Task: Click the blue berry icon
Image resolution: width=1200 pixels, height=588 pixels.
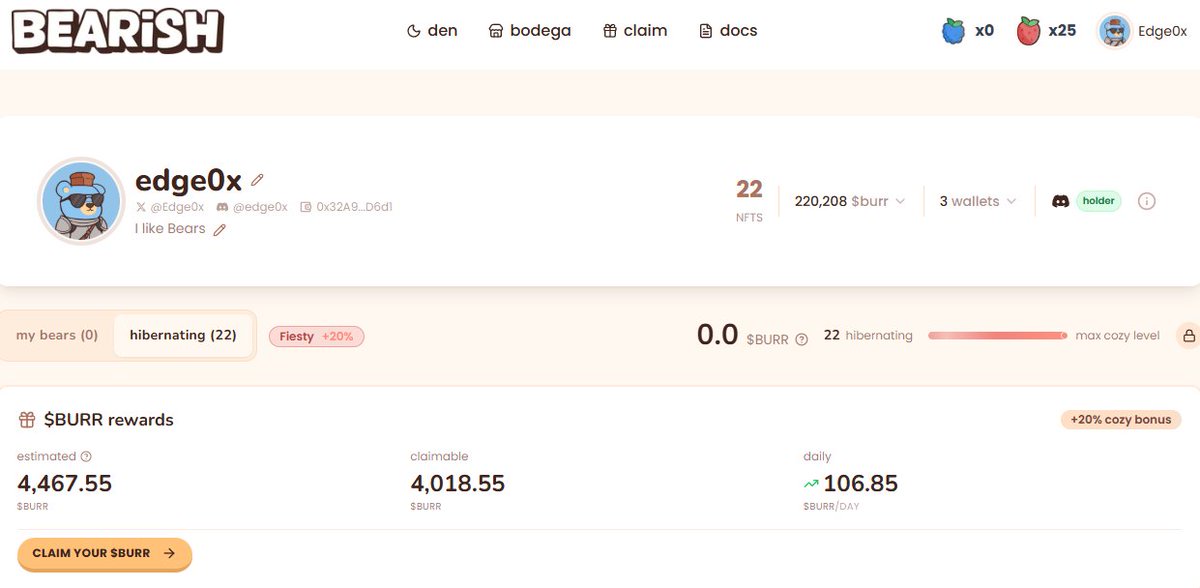Action: tap(953, 31)
